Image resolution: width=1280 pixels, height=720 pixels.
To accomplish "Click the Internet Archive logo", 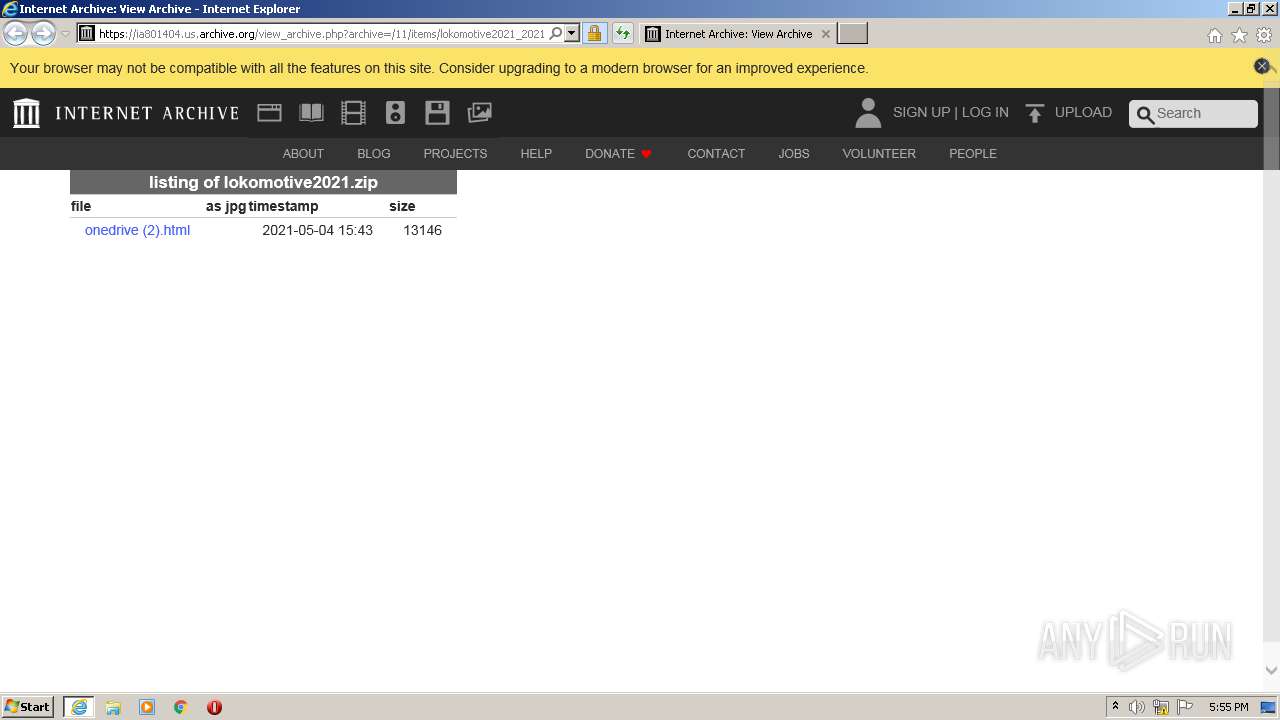I will click(x=27, y=113).
